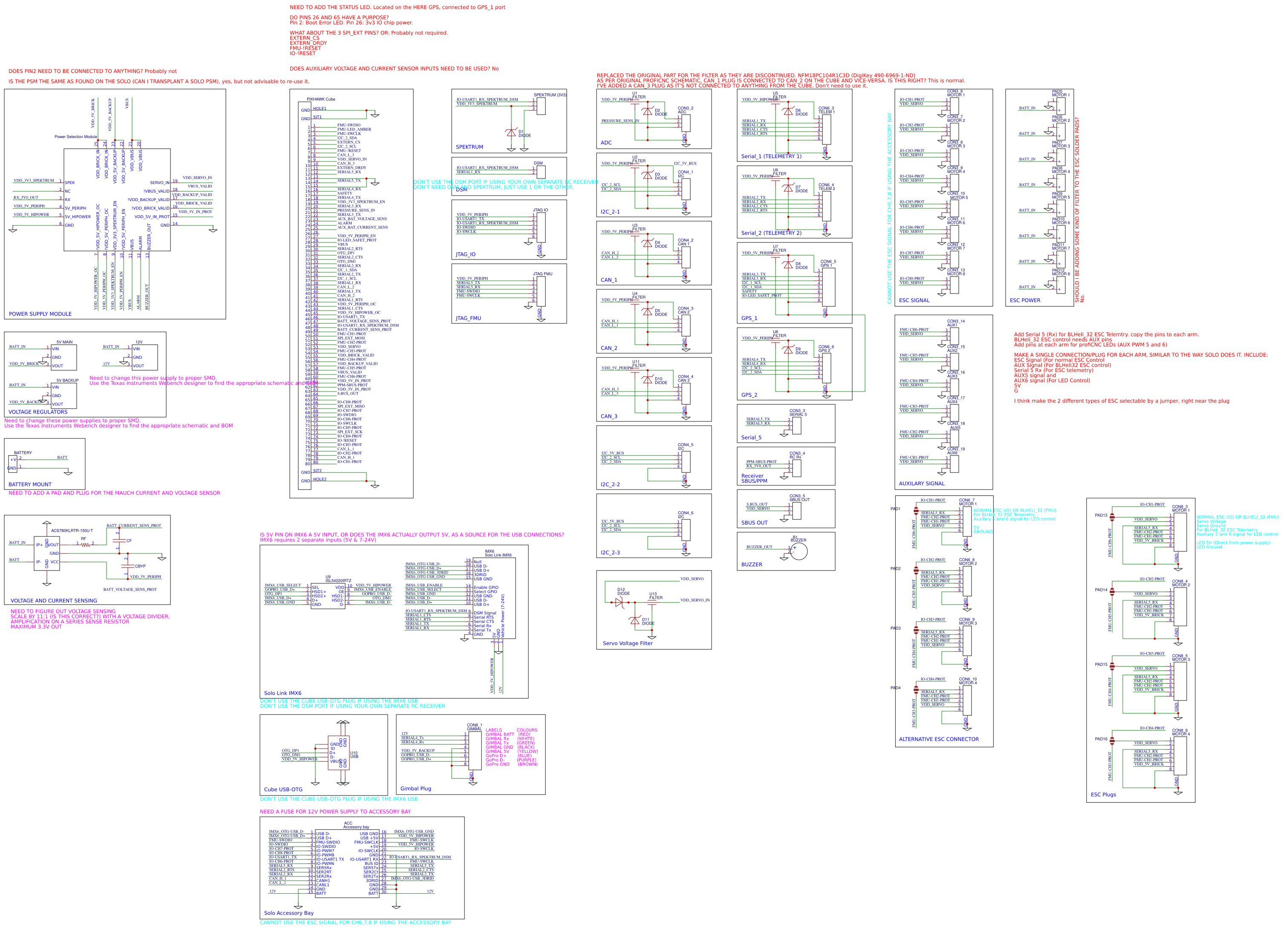Click the I2C_2-2 block label
The height and width of the screenshot is (930, 1288).
click(x=611, y=485)
